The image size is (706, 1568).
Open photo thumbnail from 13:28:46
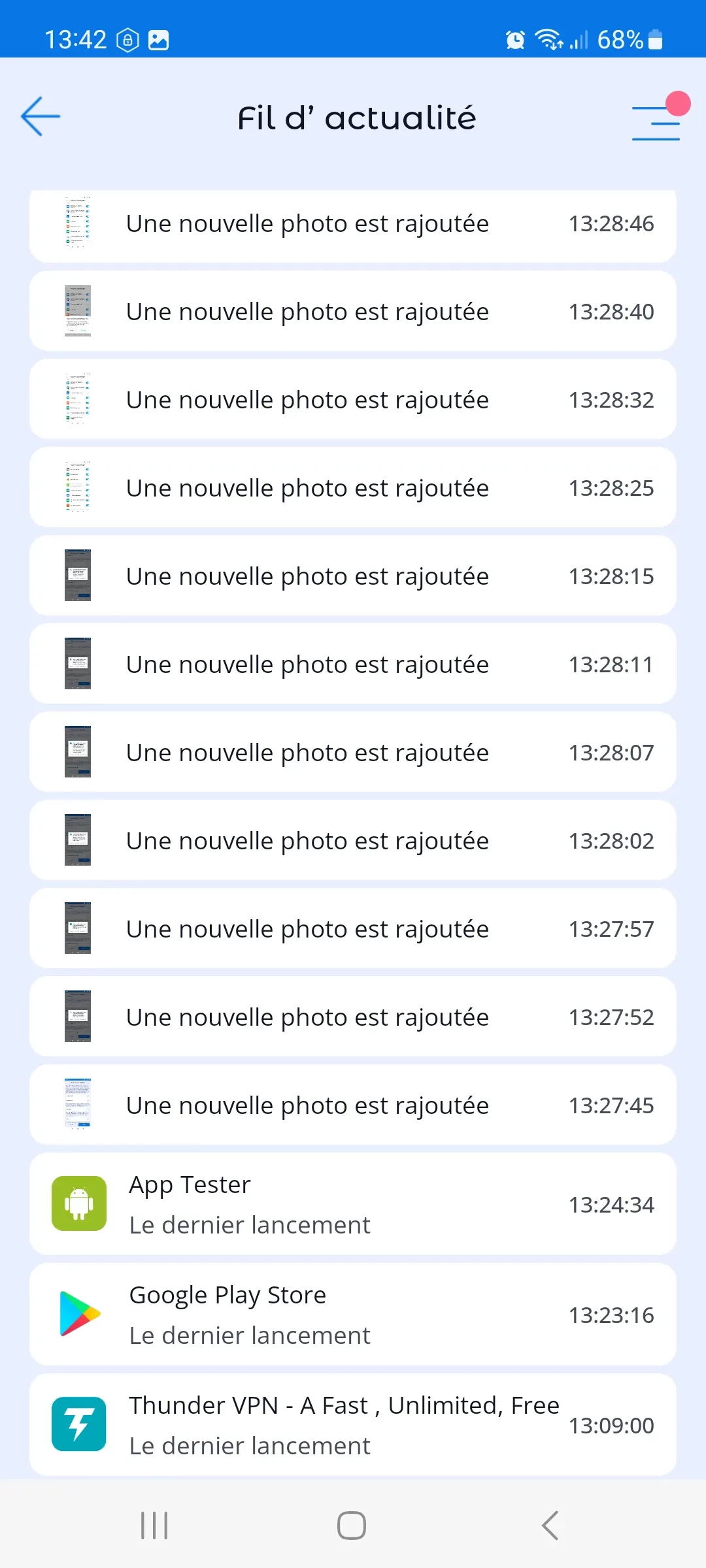(78, 223)
